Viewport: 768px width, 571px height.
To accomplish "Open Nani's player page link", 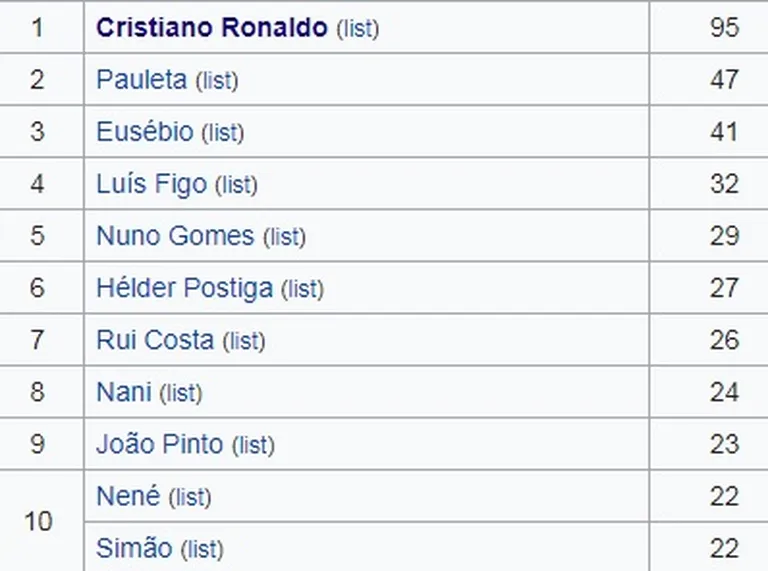I will 123,392.
